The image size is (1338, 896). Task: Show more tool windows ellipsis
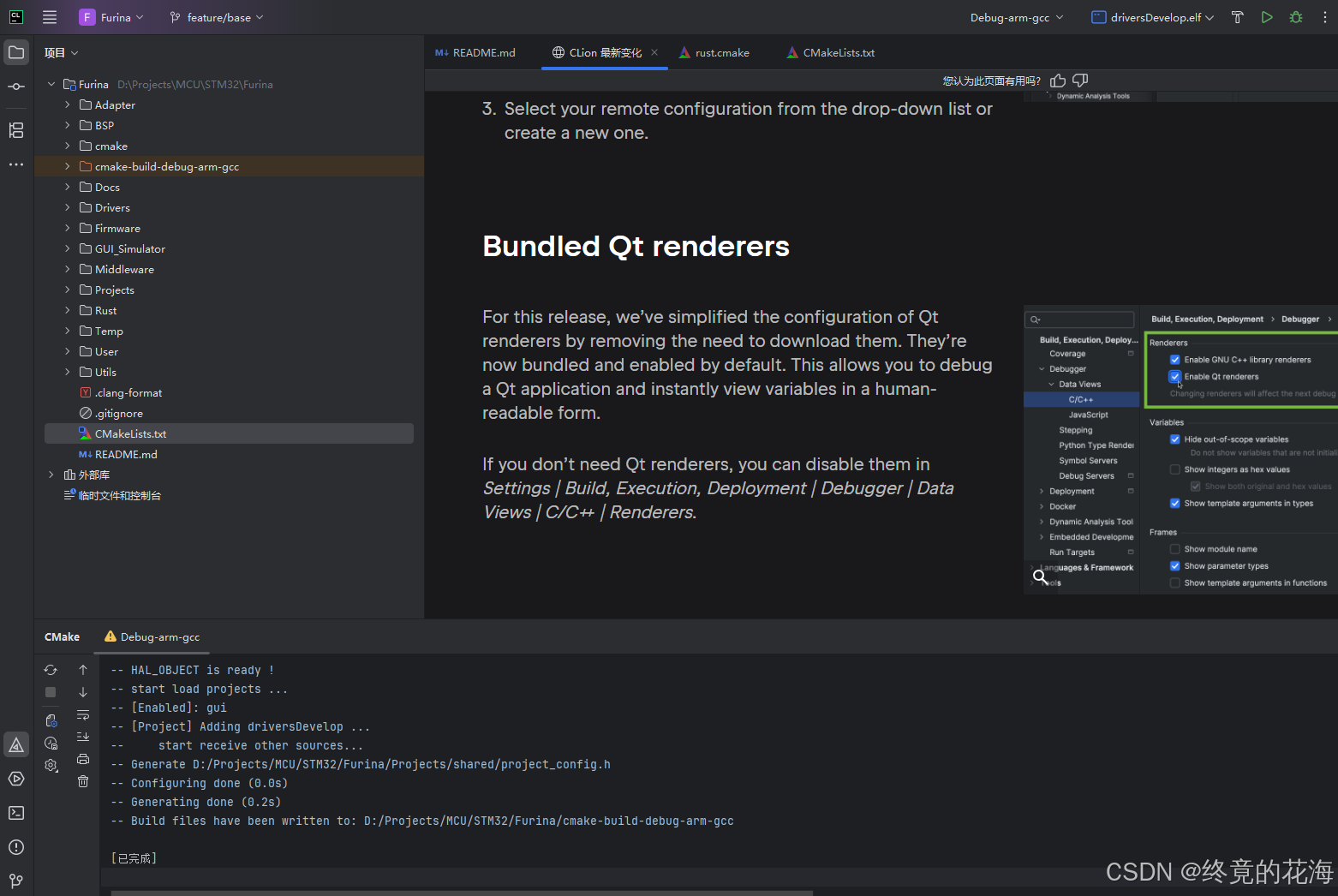(x=16, y=164)
